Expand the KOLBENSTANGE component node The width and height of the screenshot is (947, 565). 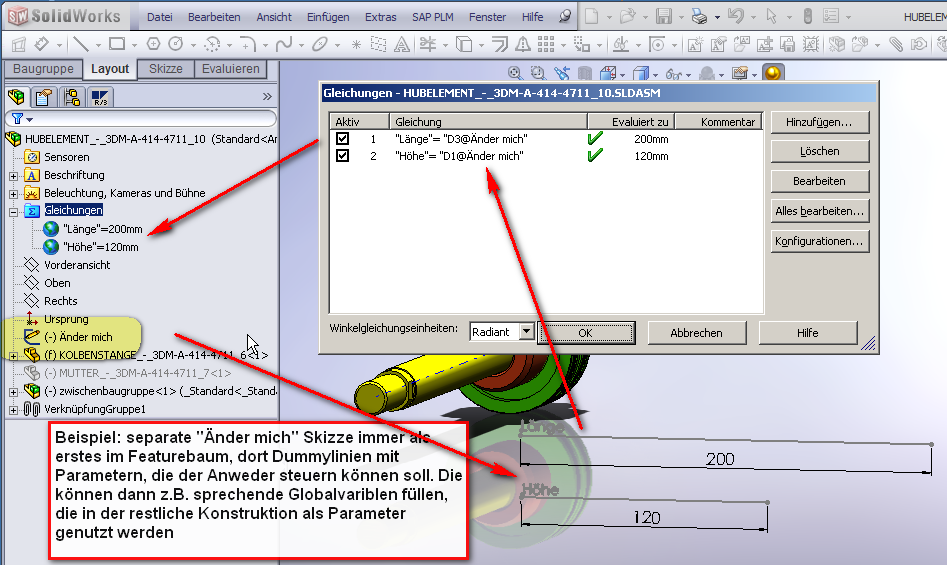[13, 356]
